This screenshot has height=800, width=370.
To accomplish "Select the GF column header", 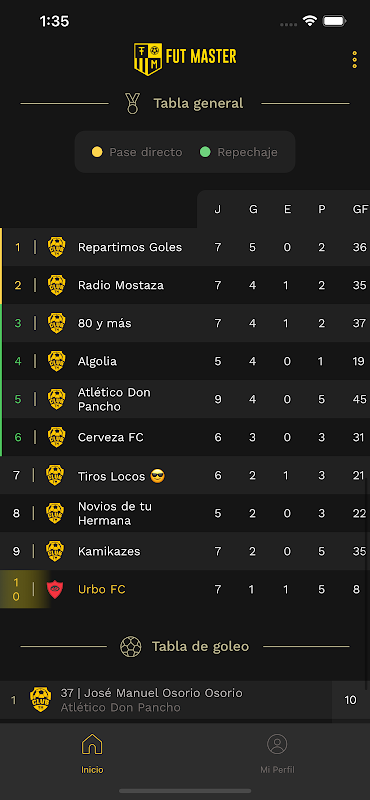I will click(360, 210).
